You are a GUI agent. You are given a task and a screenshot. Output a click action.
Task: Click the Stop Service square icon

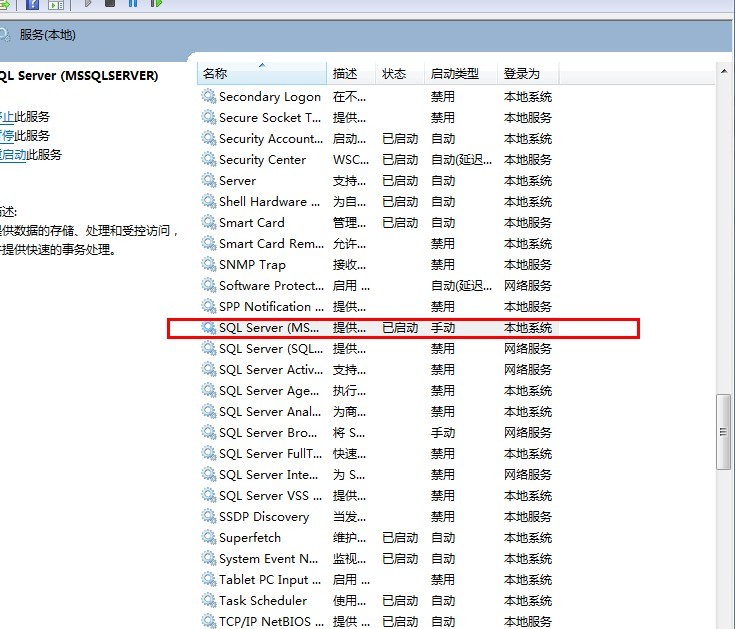click(110, 3)
